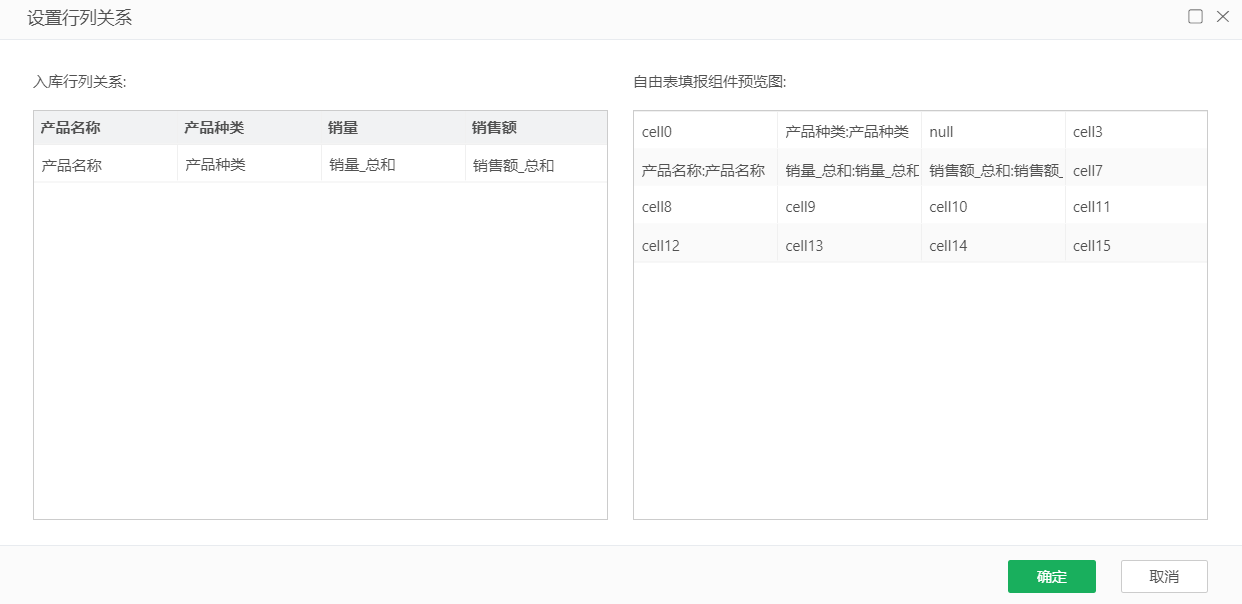Click the 确定 button

tap(1051, 577)
